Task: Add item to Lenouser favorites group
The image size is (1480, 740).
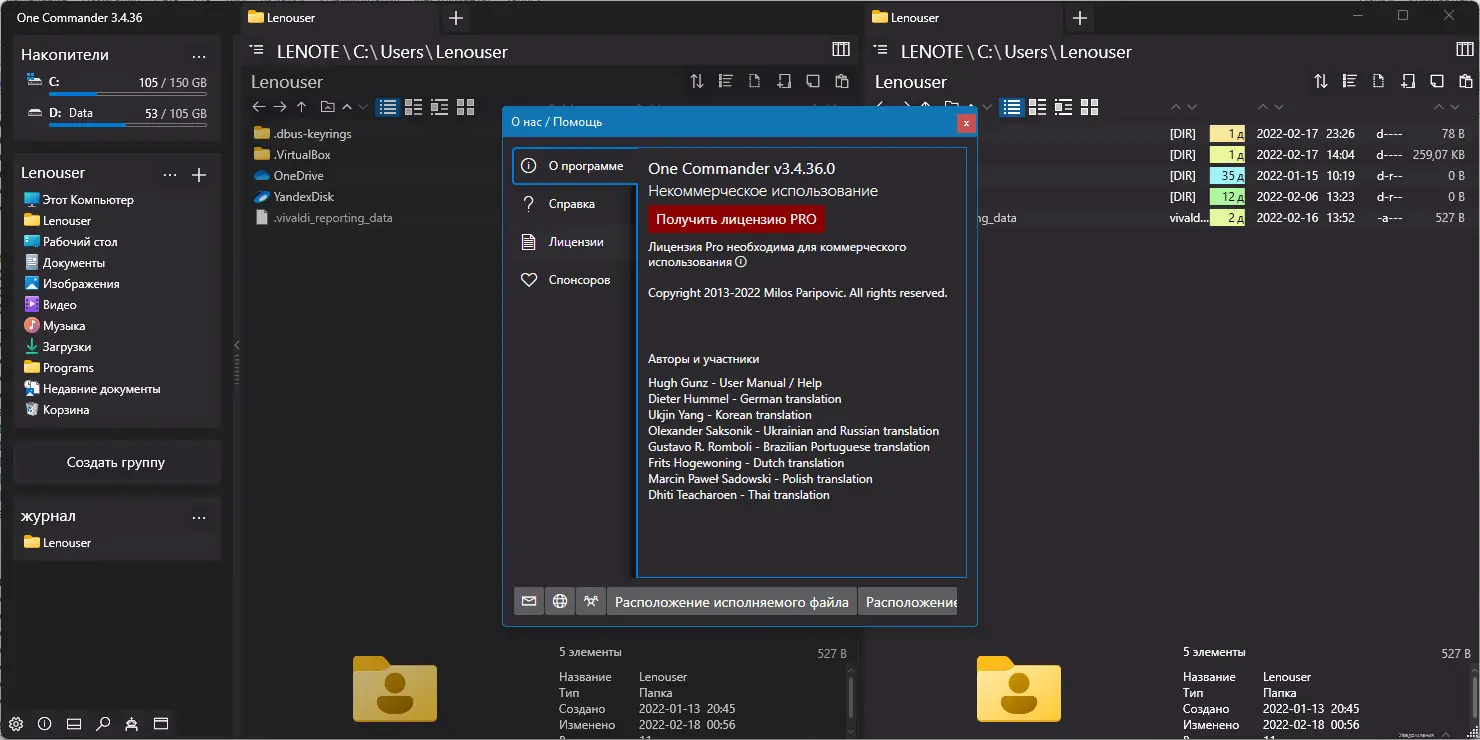Action: point(199,175)
